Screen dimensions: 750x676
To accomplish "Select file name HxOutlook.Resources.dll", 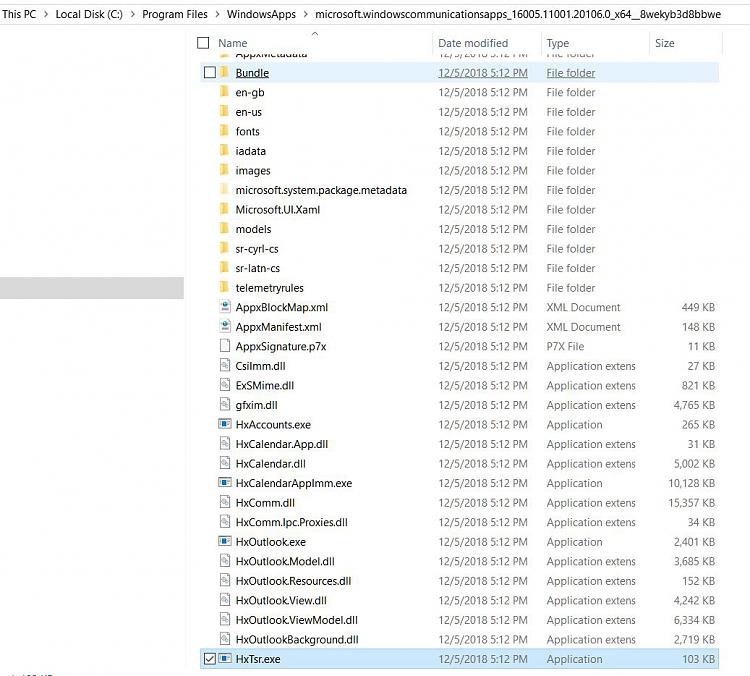I will (293, 581).
